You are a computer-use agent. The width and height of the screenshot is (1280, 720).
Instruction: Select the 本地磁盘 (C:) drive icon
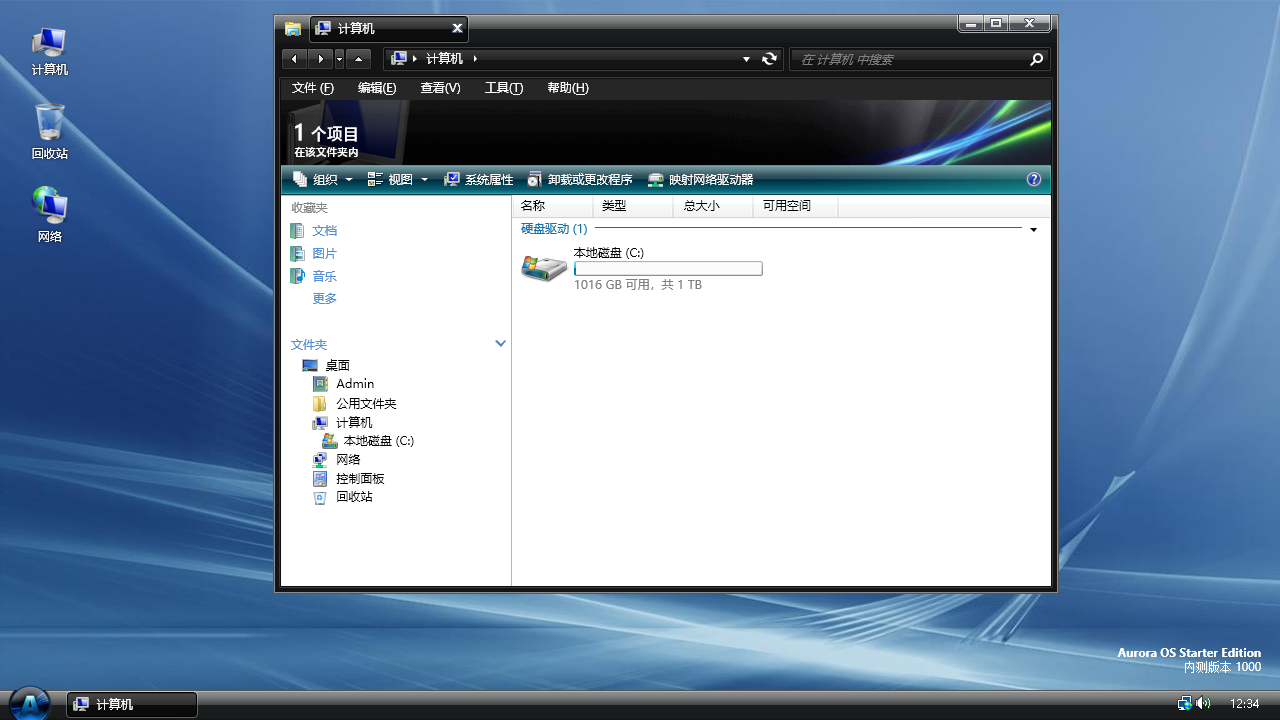(544, 268)
